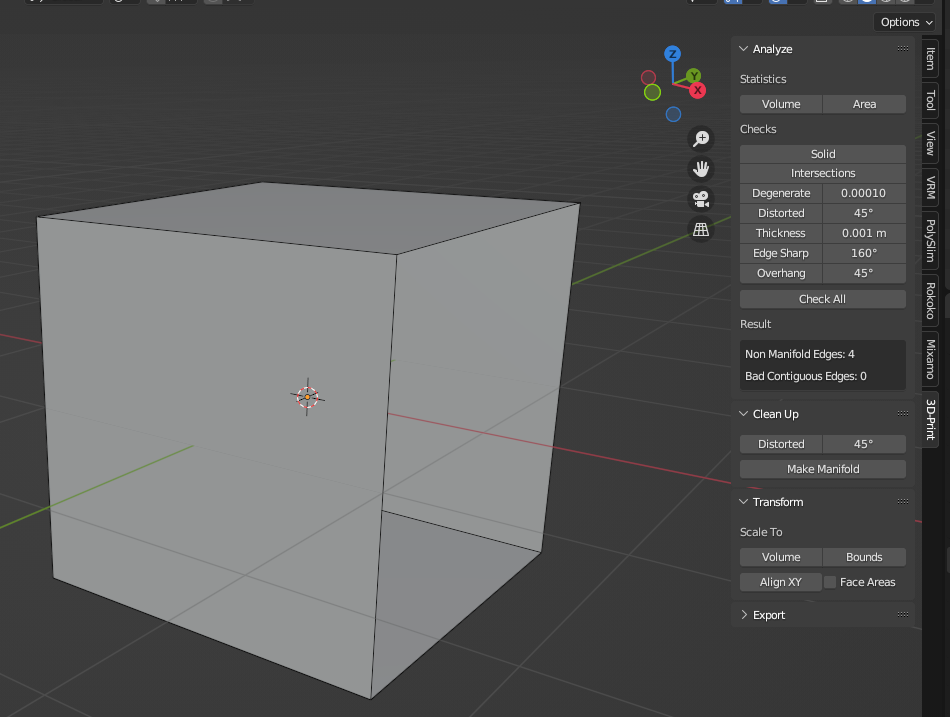950x717 pixels.
Task: Grab the Transform panel drag handle dots
Action: click(x=903, y=501)
